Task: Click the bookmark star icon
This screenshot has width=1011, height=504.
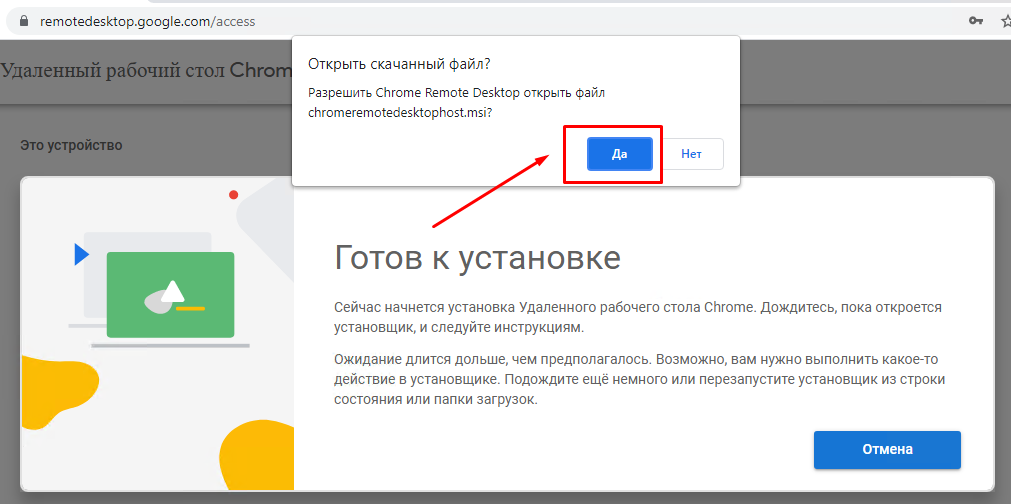Action: 1005,21
